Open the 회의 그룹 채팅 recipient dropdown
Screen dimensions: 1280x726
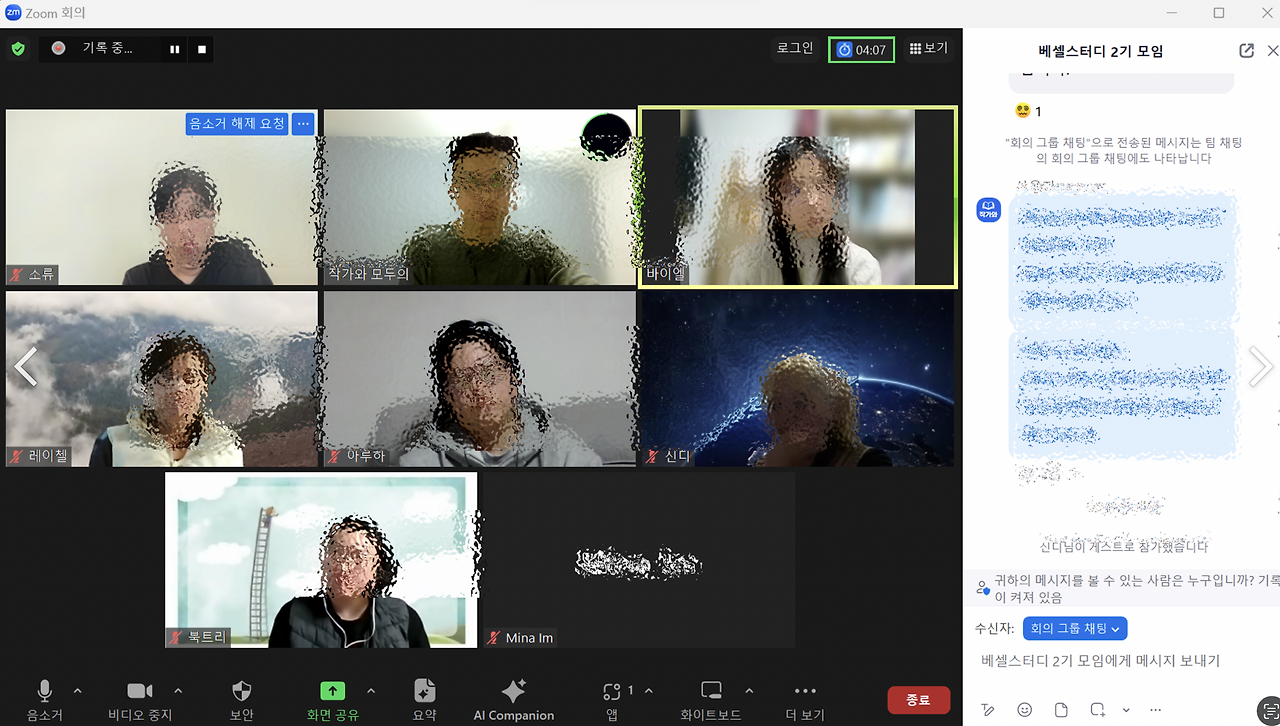(1074, 628)
